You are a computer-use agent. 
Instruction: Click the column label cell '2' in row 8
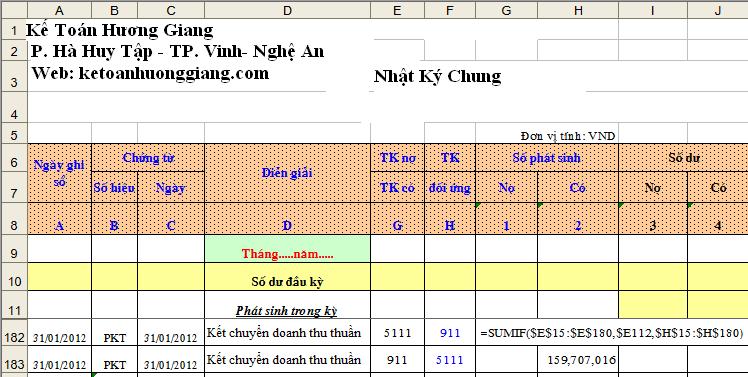(x=578, y=219)
